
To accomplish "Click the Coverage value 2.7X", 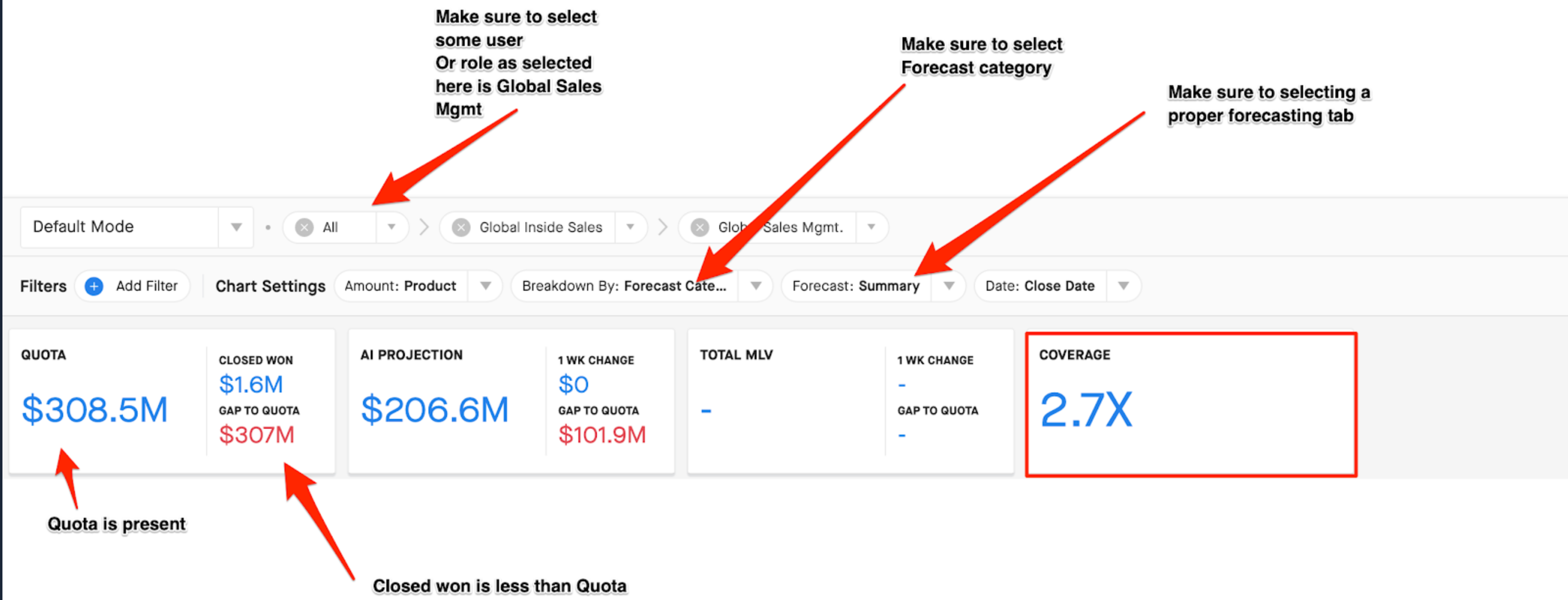I will [x=1086, y=410].
